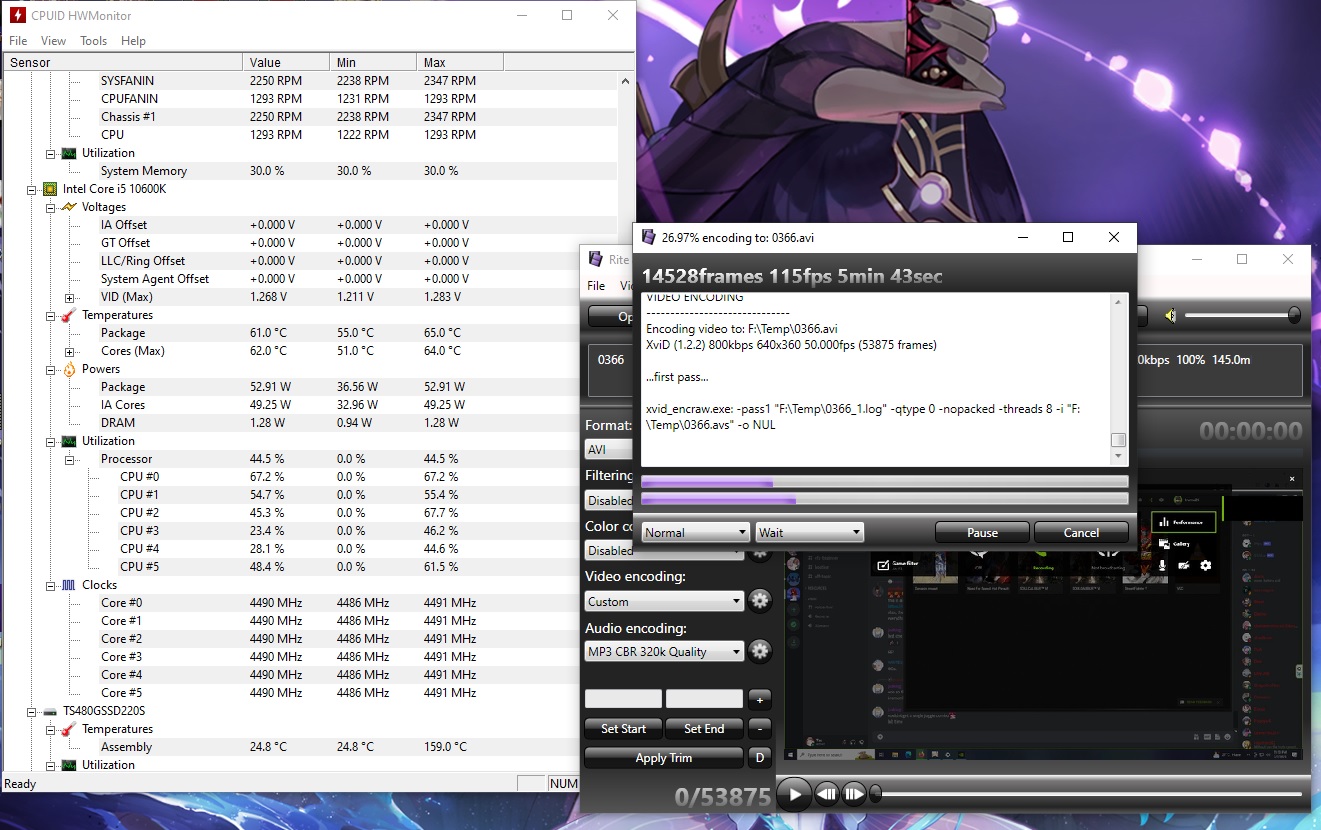Viewport: 1321px width, 830px height.
Task: Click the lower encoding progress bar
Action: click(x=885, y=498)
